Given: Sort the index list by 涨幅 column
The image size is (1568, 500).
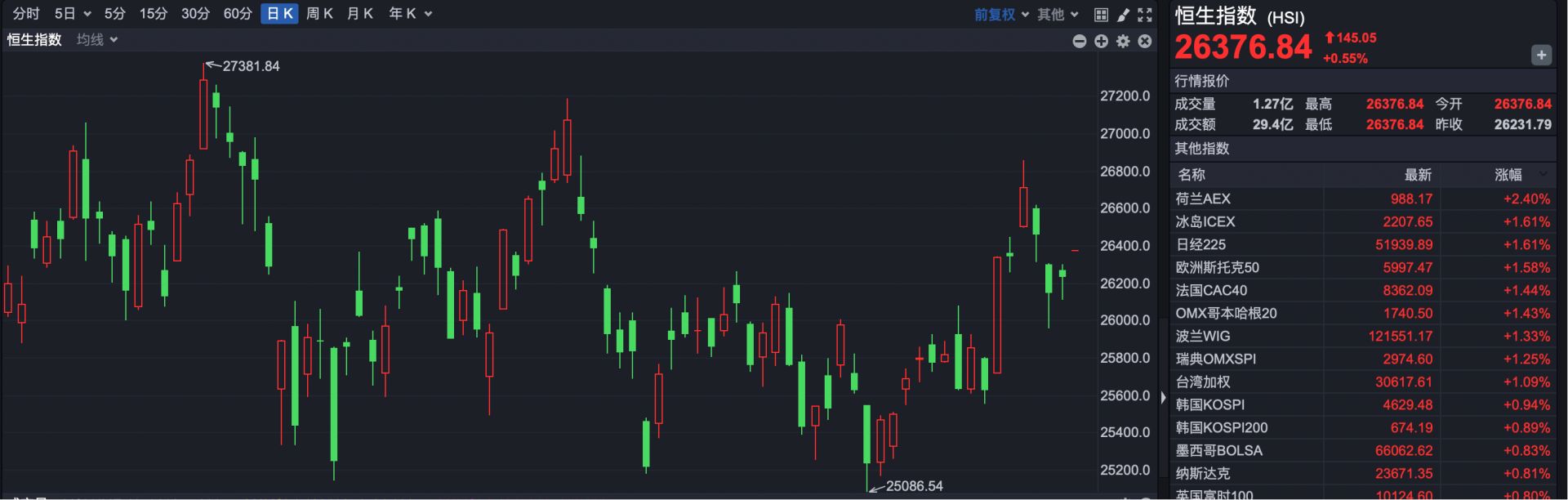Looking at the screenshot, I should tap(1509, 175).
